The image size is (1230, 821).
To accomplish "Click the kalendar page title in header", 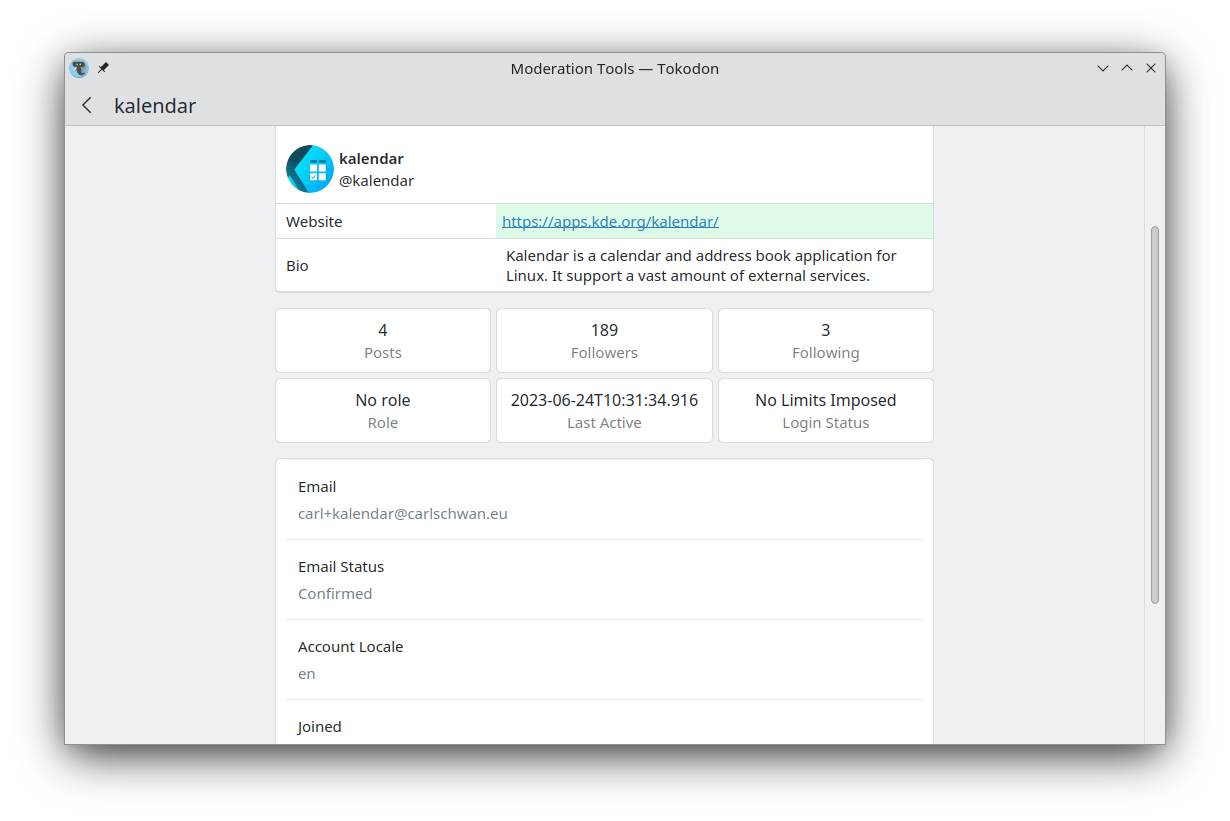I will point(155,105).
